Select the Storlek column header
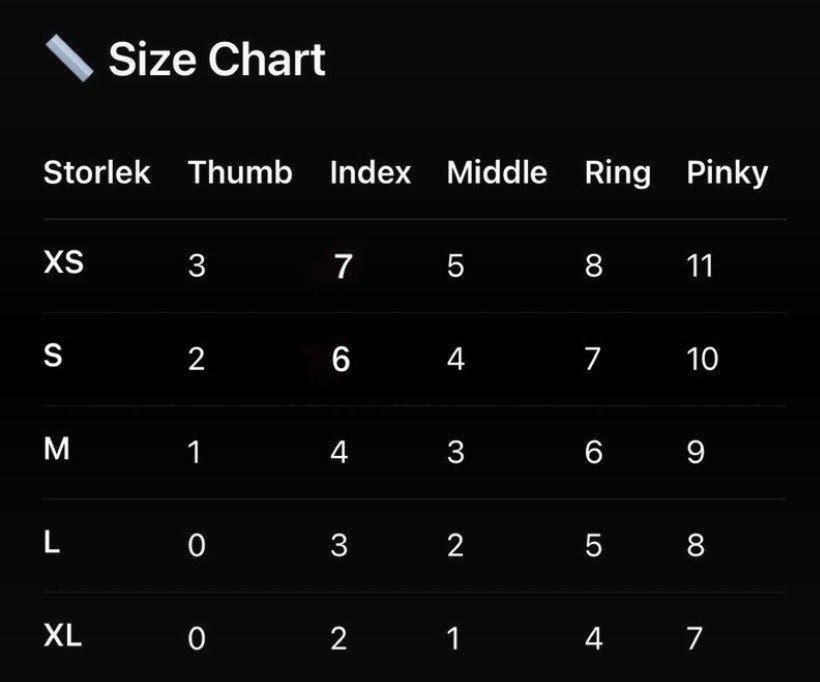Image resolution: width=820 pixels, height=682 pixels. (x=97, y=173)
